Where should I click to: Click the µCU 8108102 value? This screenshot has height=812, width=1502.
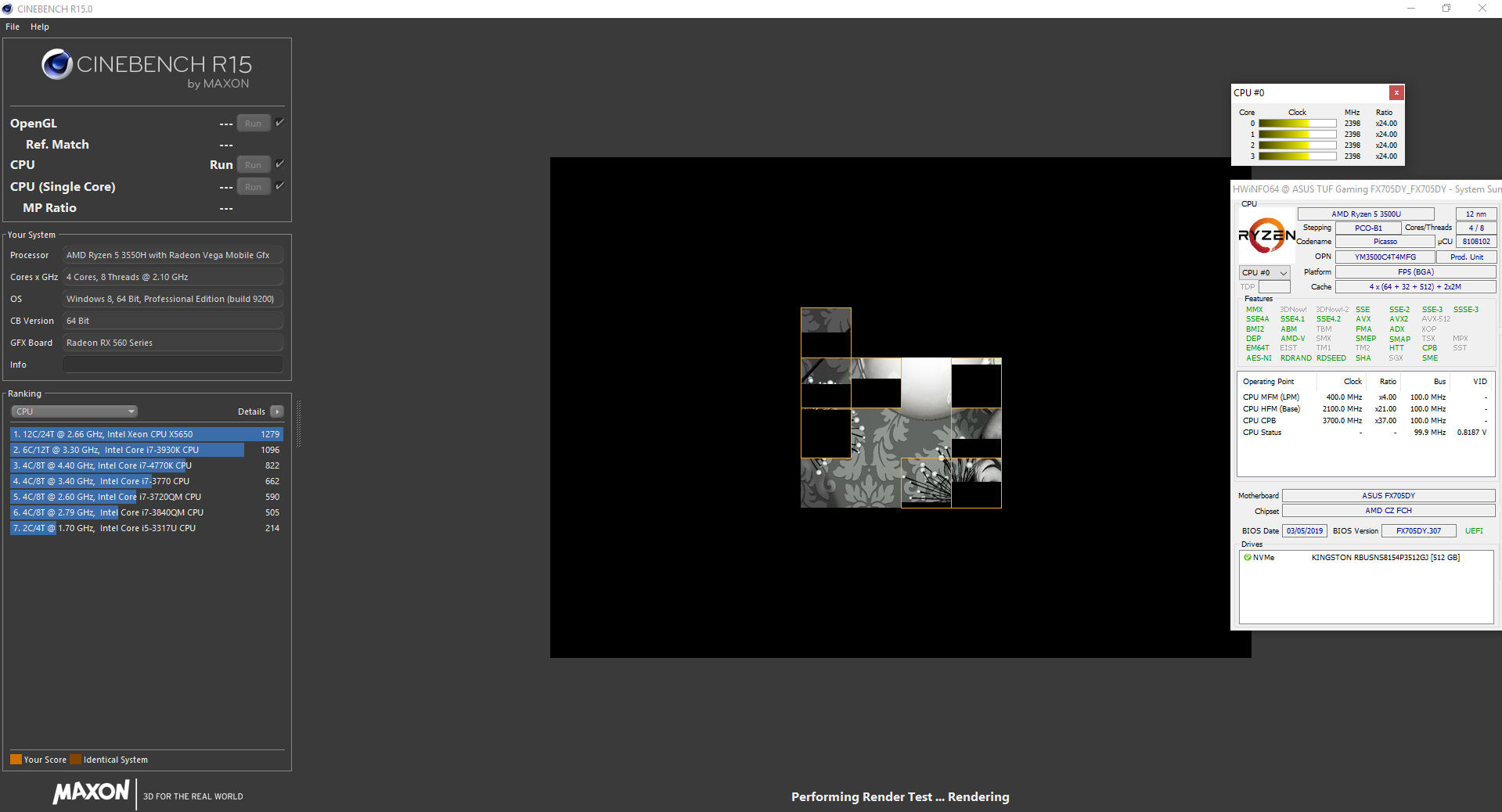coord(1476,242)
